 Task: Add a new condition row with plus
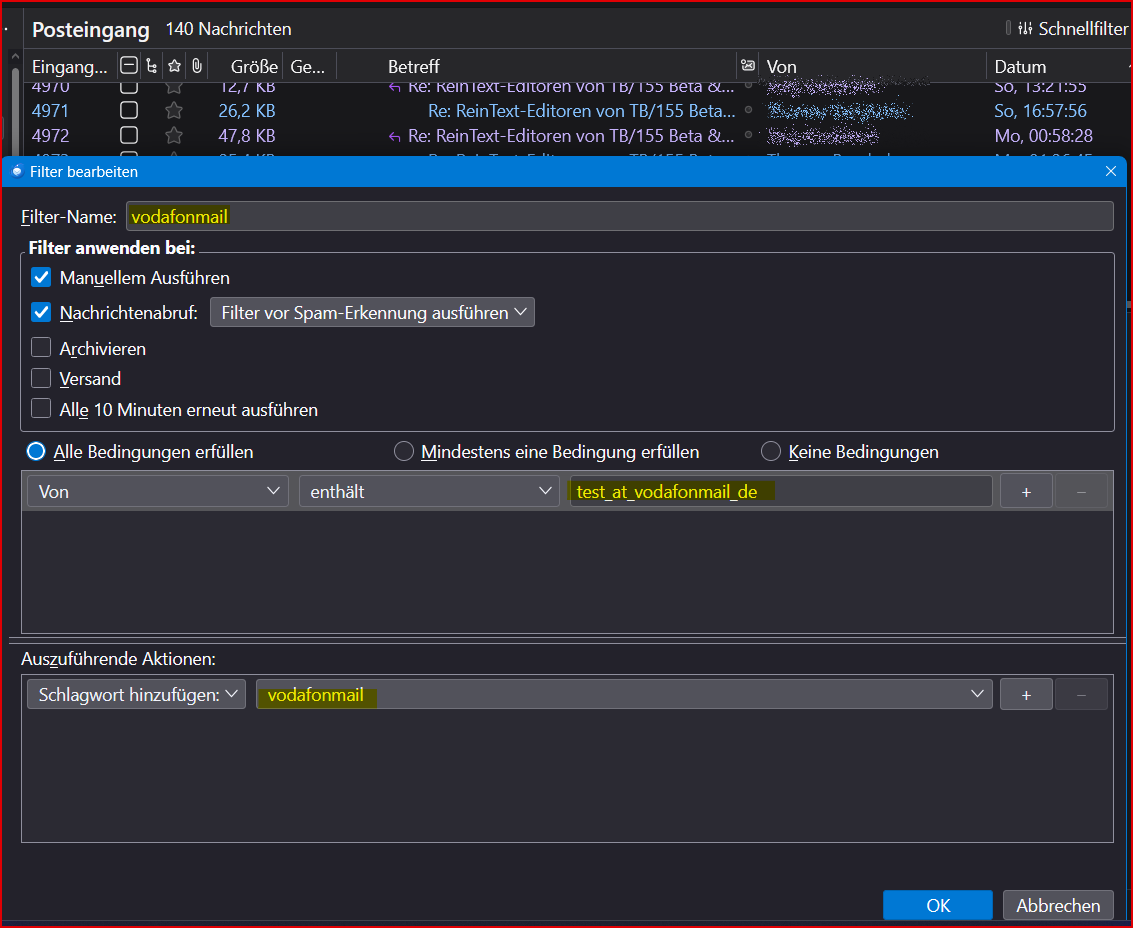pyautogui.click(x=1026, y=492)
